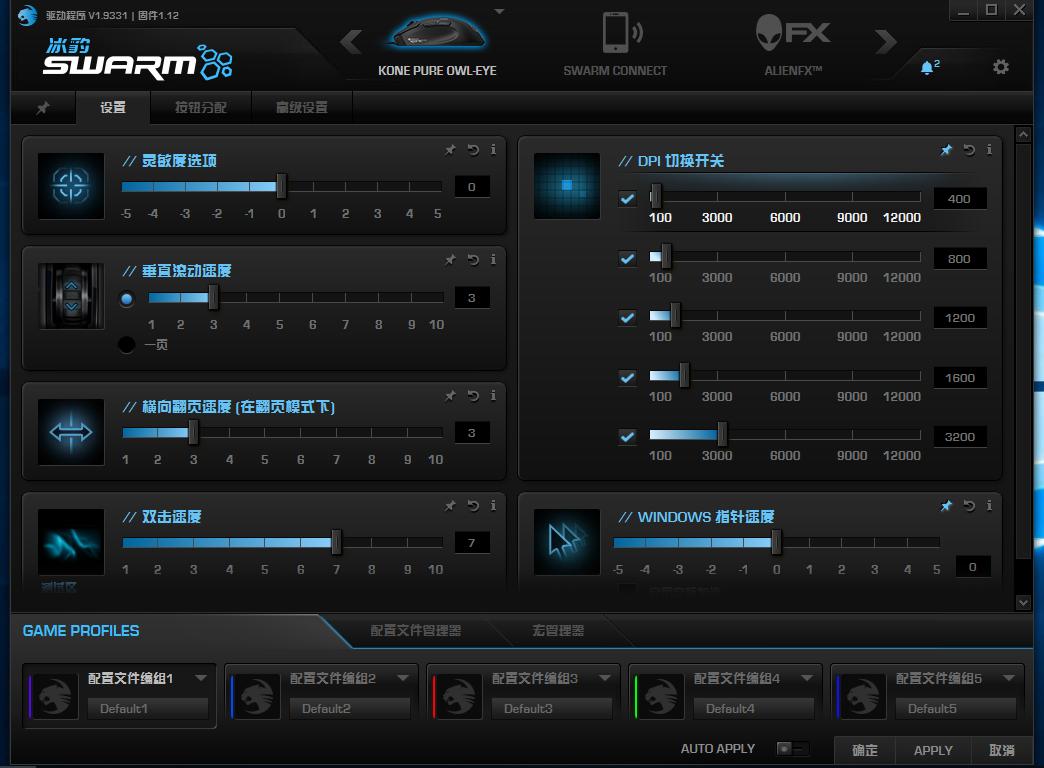
Task: Expand 配置文件编组3 dropdown
Action: point(605,678)
